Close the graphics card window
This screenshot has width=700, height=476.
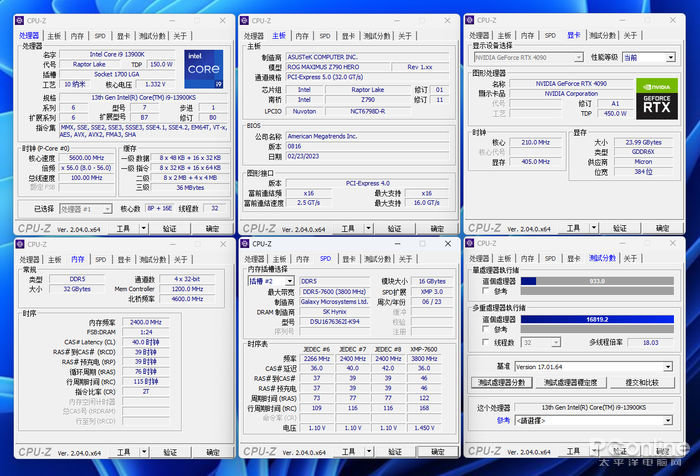click(x=673, y=20)
